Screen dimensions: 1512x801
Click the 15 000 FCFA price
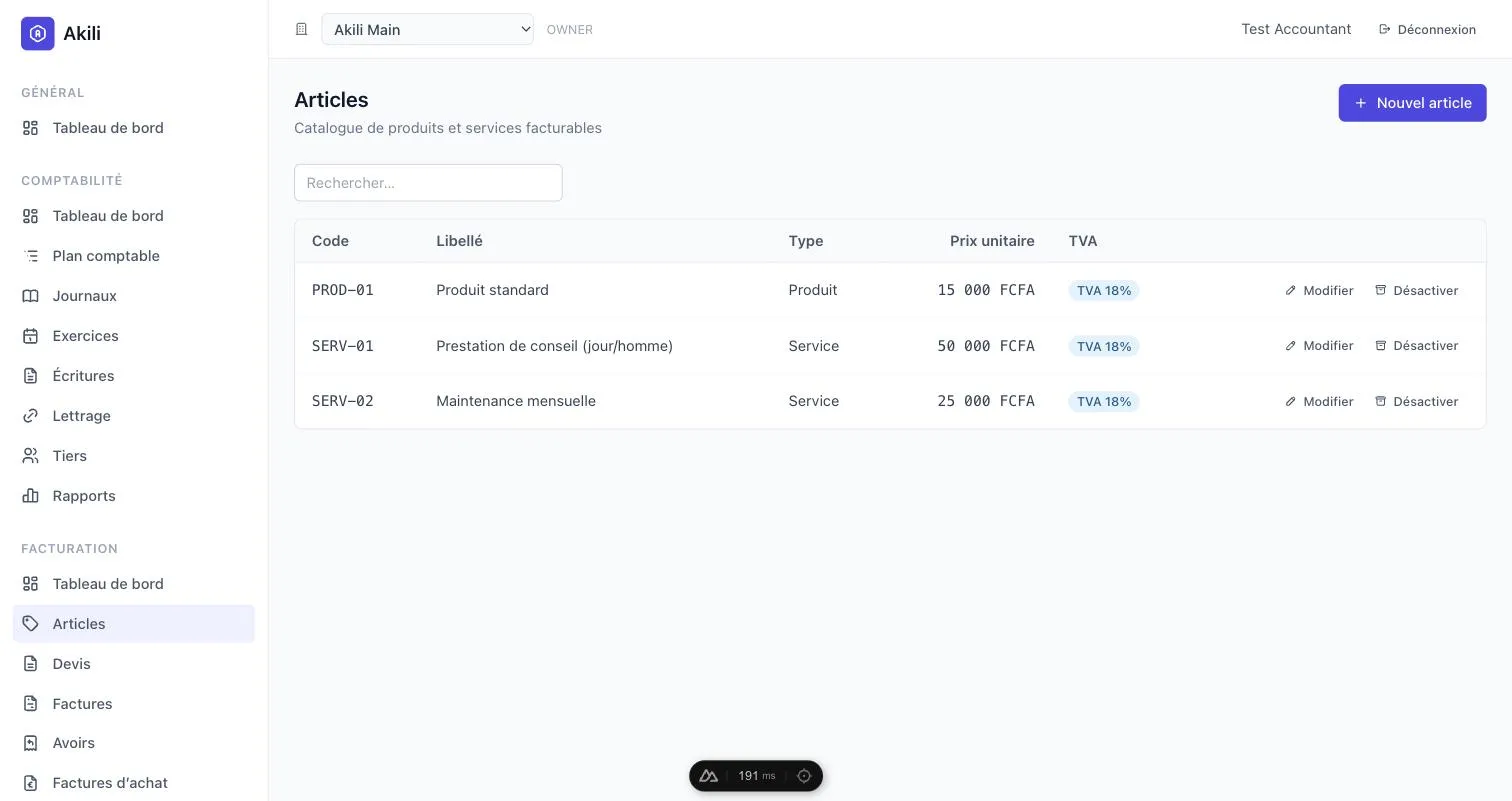click(x=986, y=290)
